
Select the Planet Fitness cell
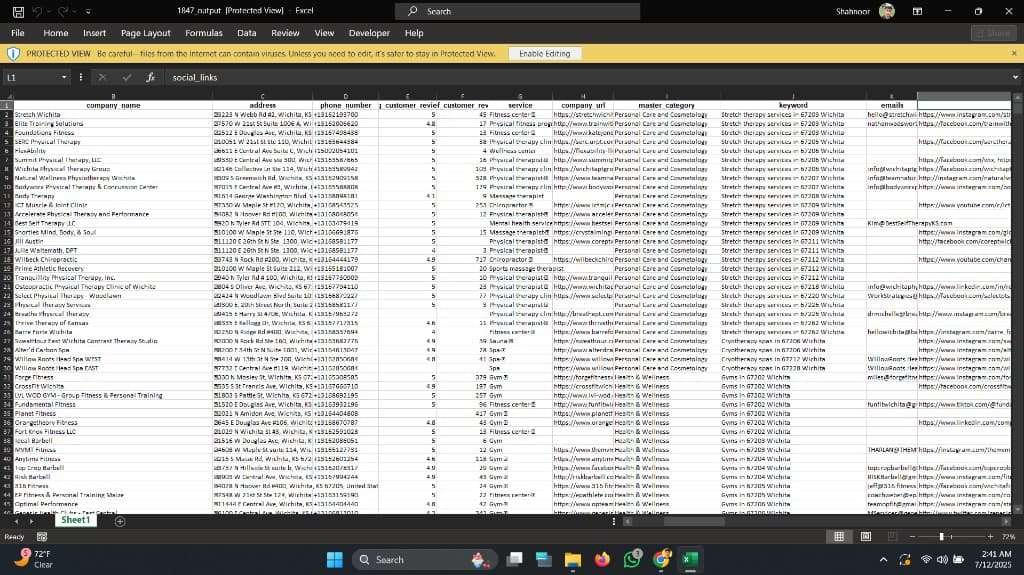(113, 414)
